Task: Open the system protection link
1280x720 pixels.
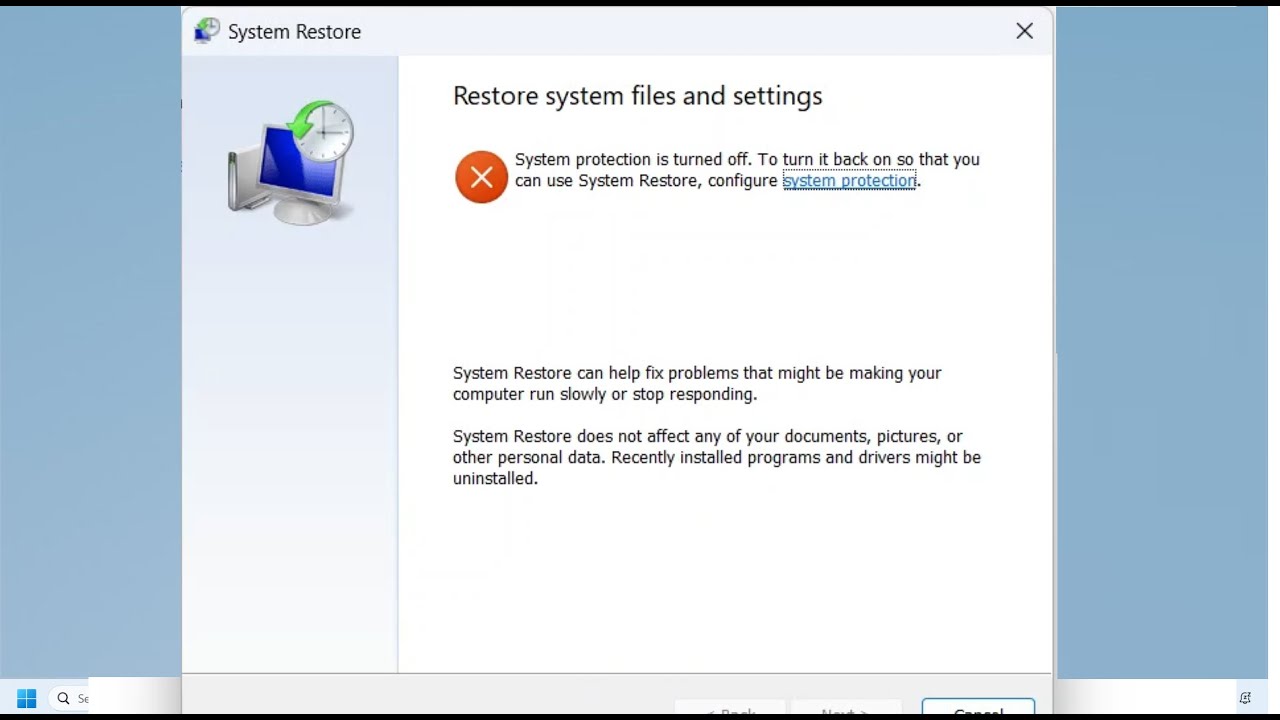Action: click(849, 181)
